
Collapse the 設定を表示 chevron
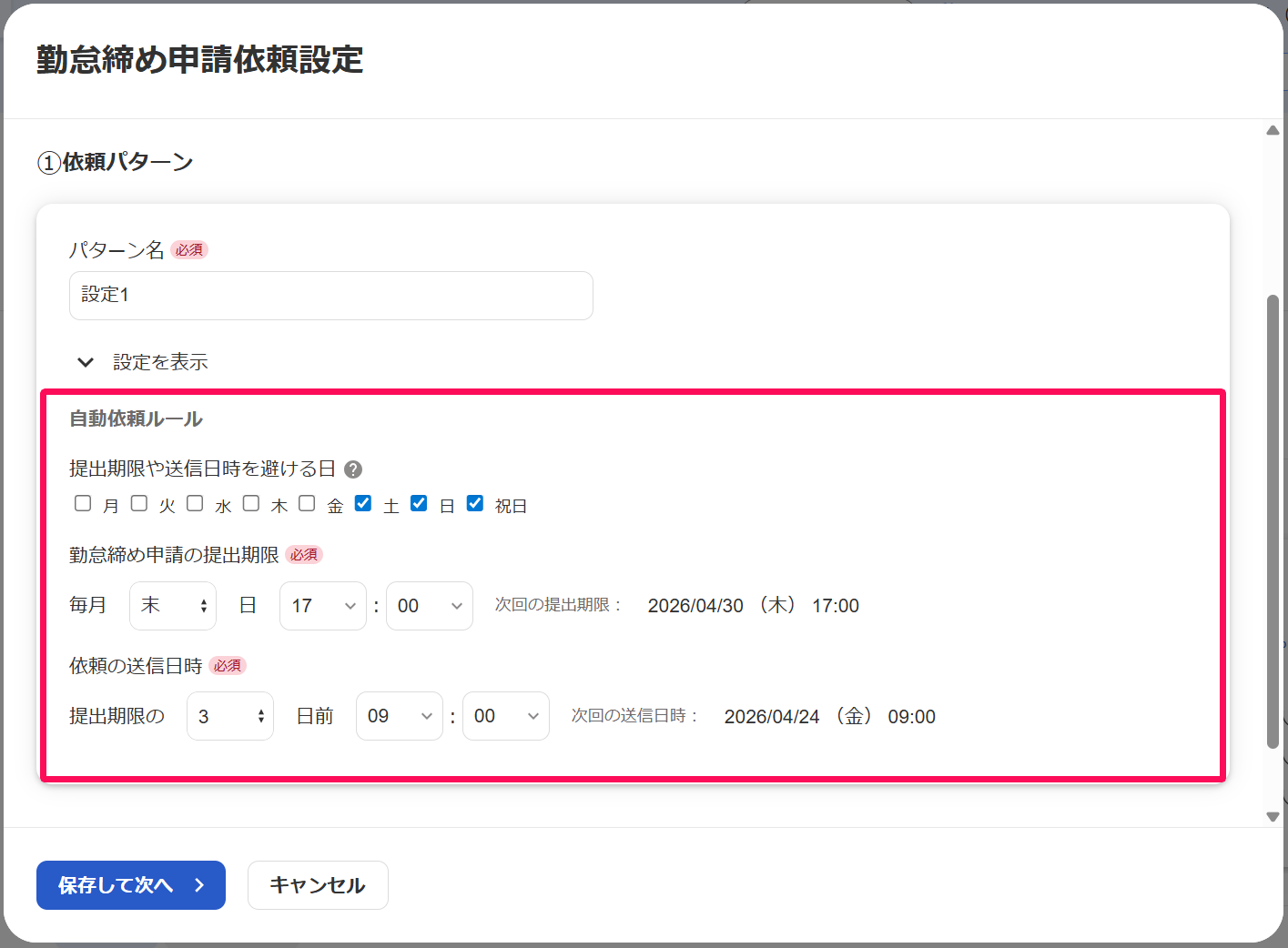tap(86, 362)
